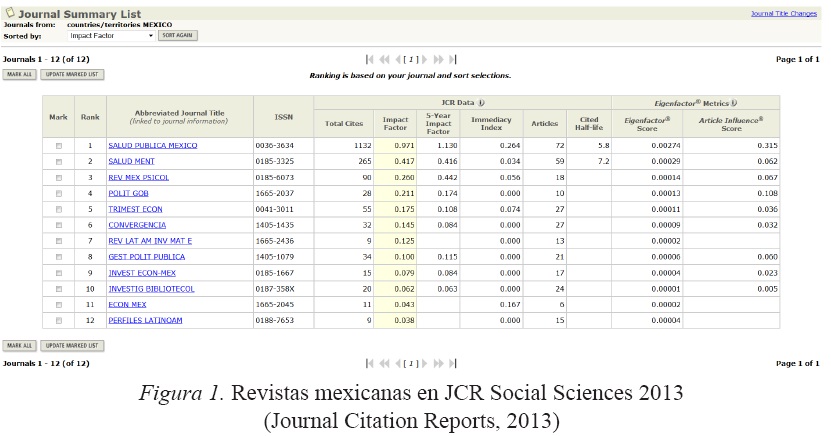This screenshot has width=831, height=436.
Task: Click the Sort Again button
Action: (178, 35)
